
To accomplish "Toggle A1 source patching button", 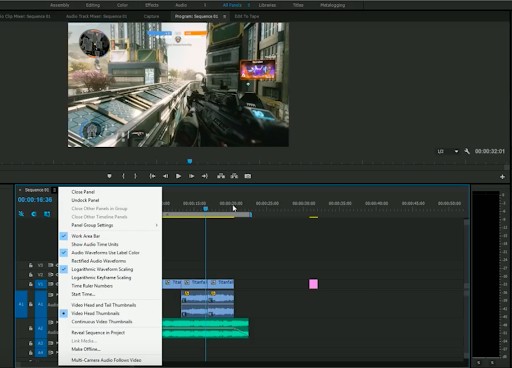I will pyautogui.click(x=21, y=304).
